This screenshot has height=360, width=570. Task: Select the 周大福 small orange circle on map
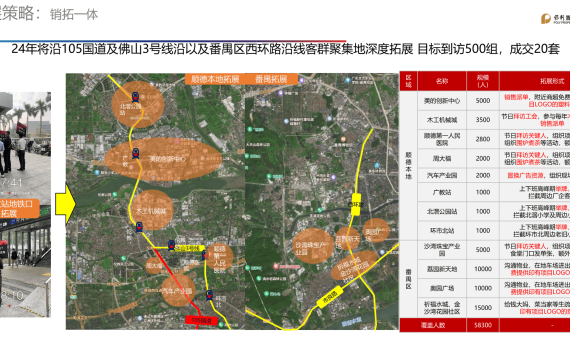click(154, 266)
